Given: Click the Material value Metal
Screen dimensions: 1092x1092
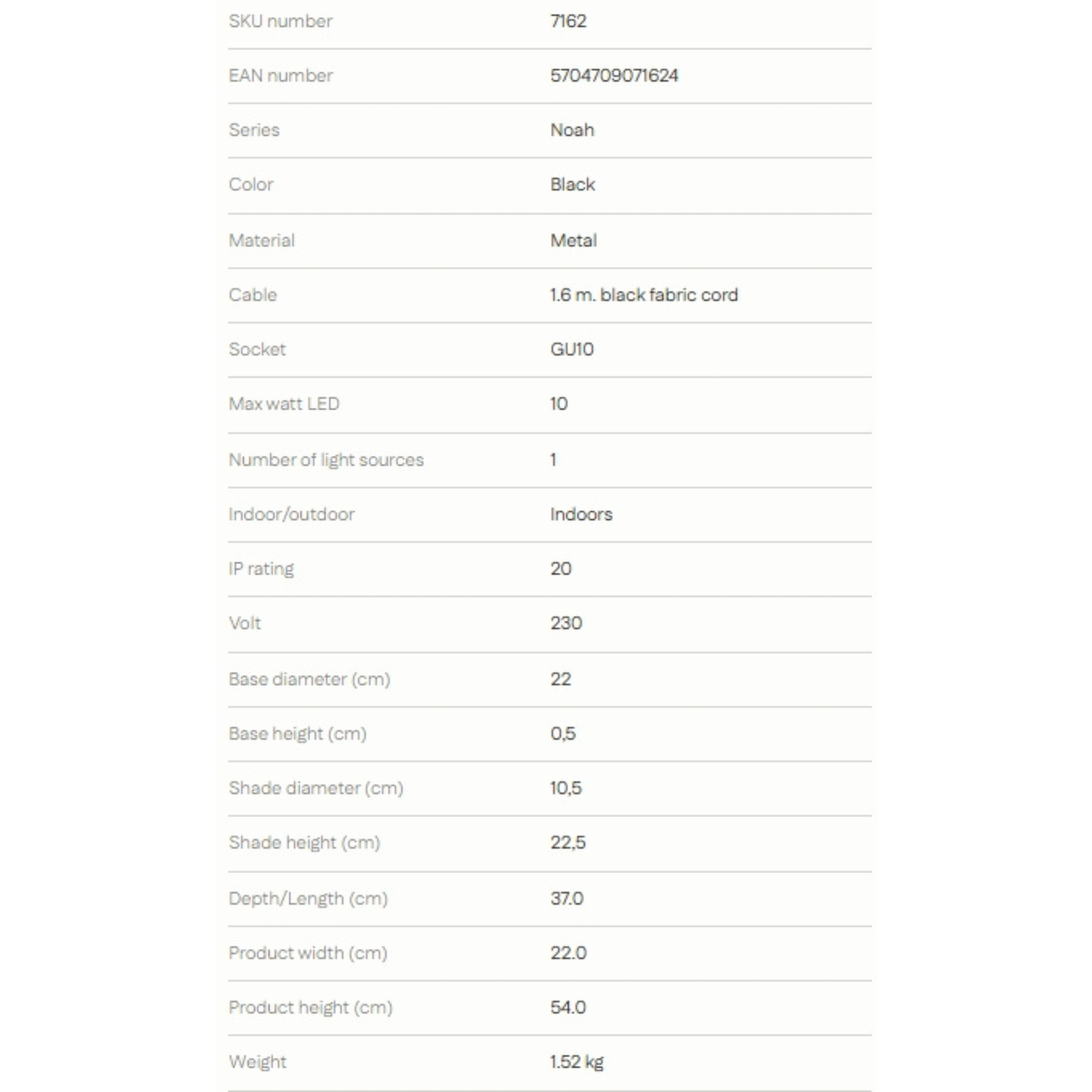Looking at the screenshot, I should 574,240.
